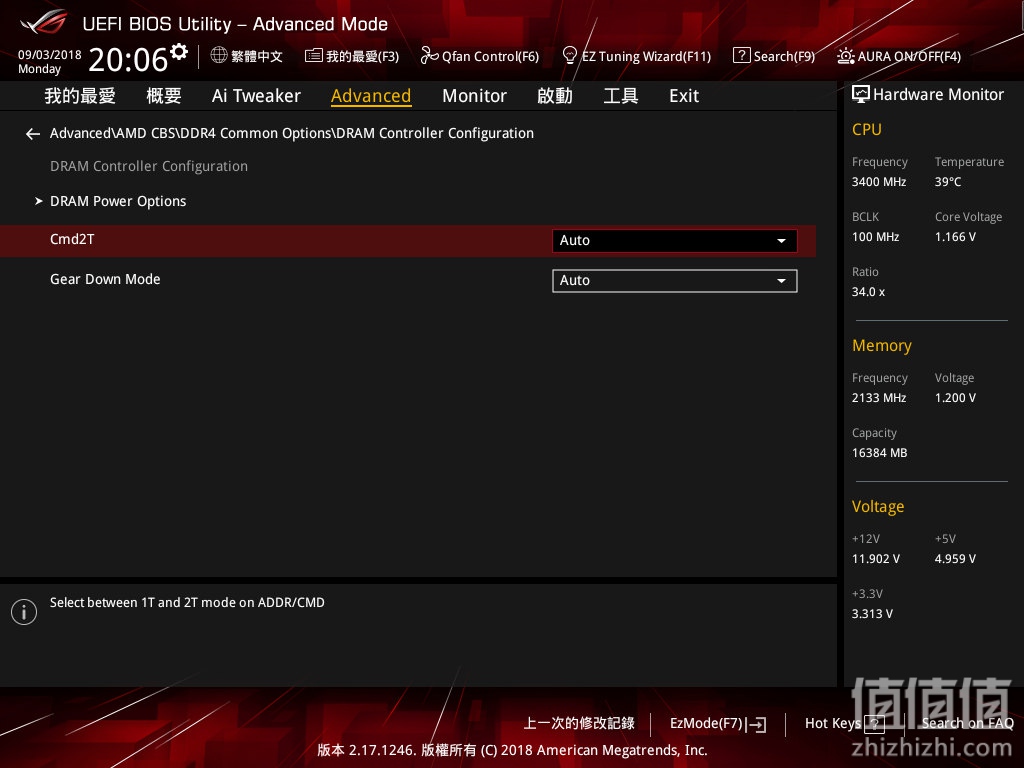This screenshot has width=1024, height=768.
Task: Select the Advanced tab
Action: pyautogui.click(x=371, y=96)
